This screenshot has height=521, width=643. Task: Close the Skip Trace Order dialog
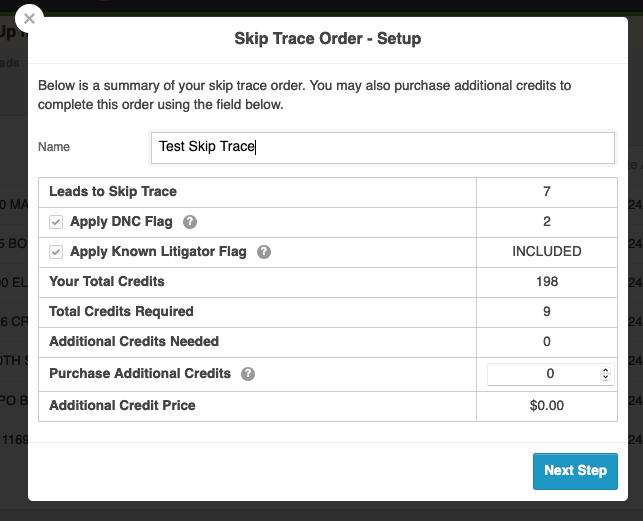pyautogui.click(x=29, y=19)
